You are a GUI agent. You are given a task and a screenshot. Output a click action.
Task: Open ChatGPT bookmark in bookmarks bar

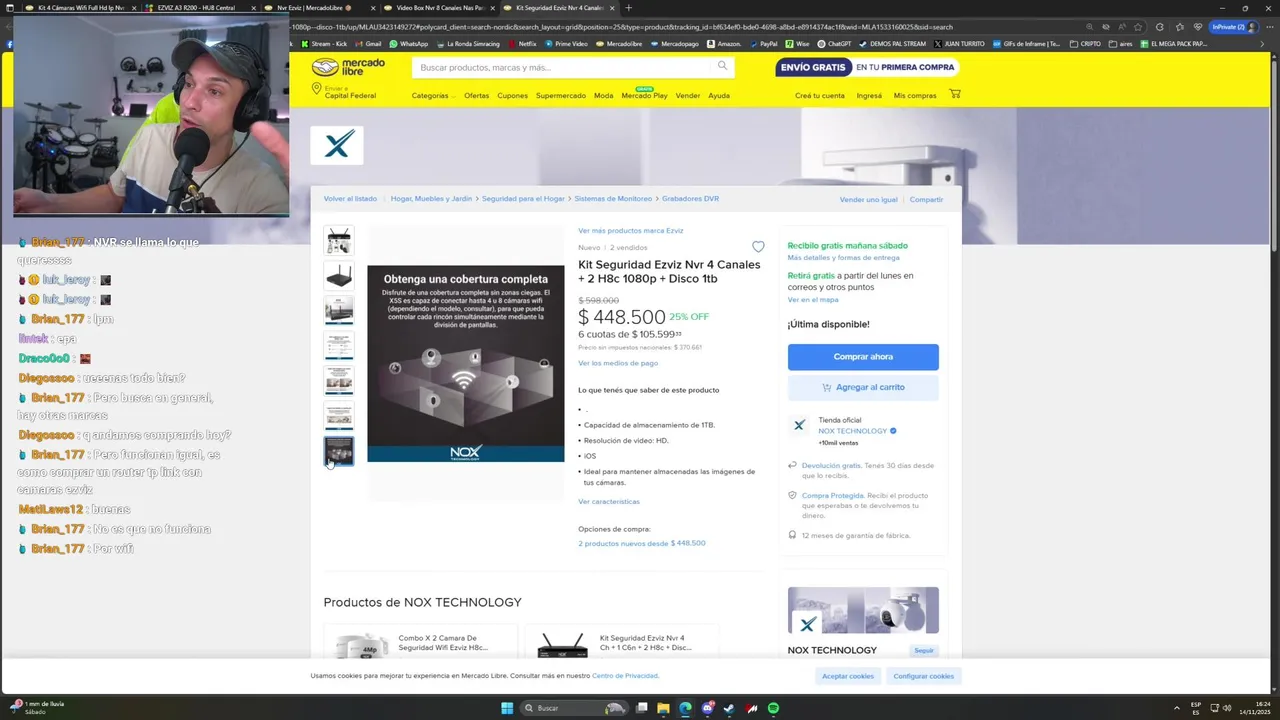point(835,44)
